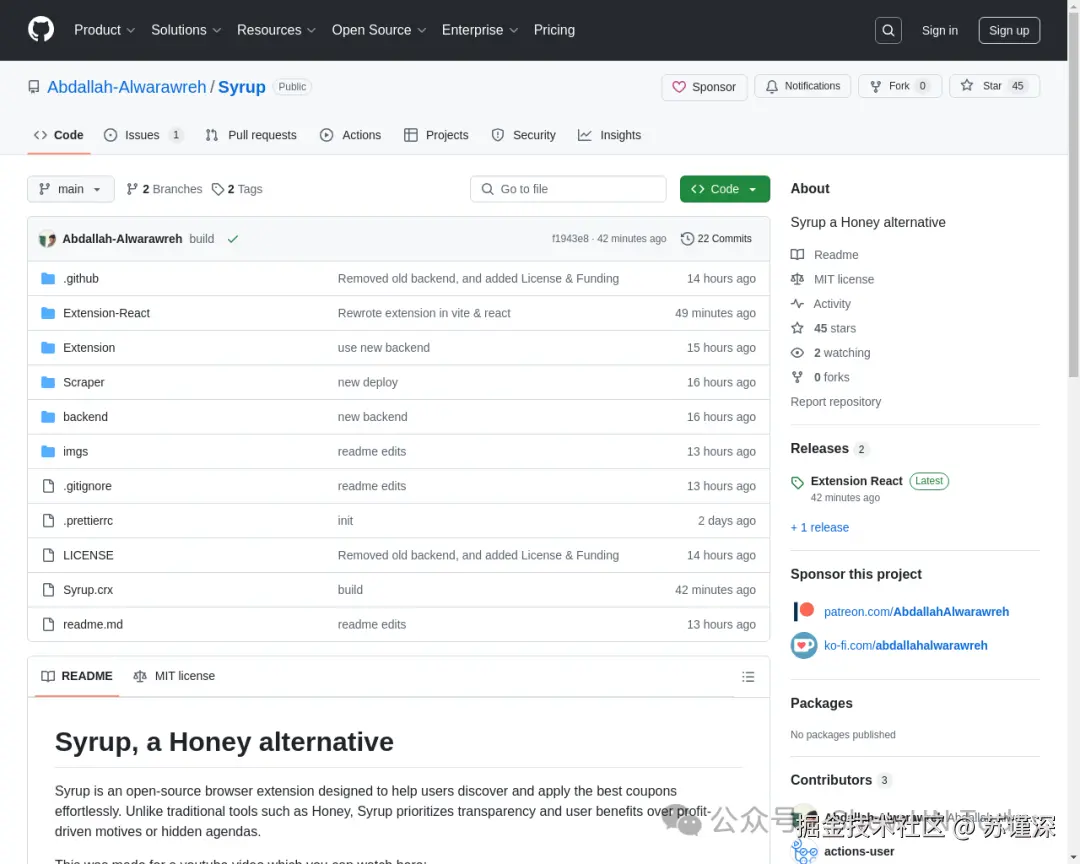Click the backend folder icon
Viewport: 1080px width, 864px height.
[x=48, y=417]
